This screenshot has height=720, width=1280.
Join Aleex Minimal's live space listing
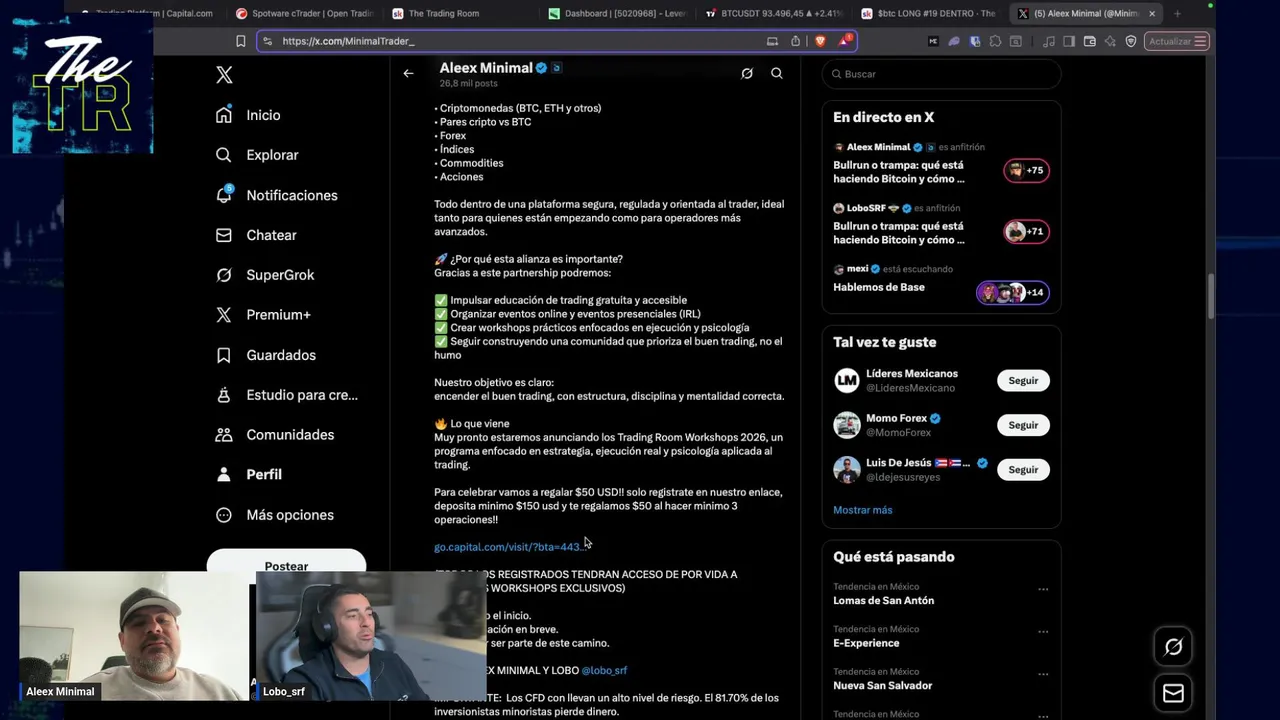click(x=941, y=164)
